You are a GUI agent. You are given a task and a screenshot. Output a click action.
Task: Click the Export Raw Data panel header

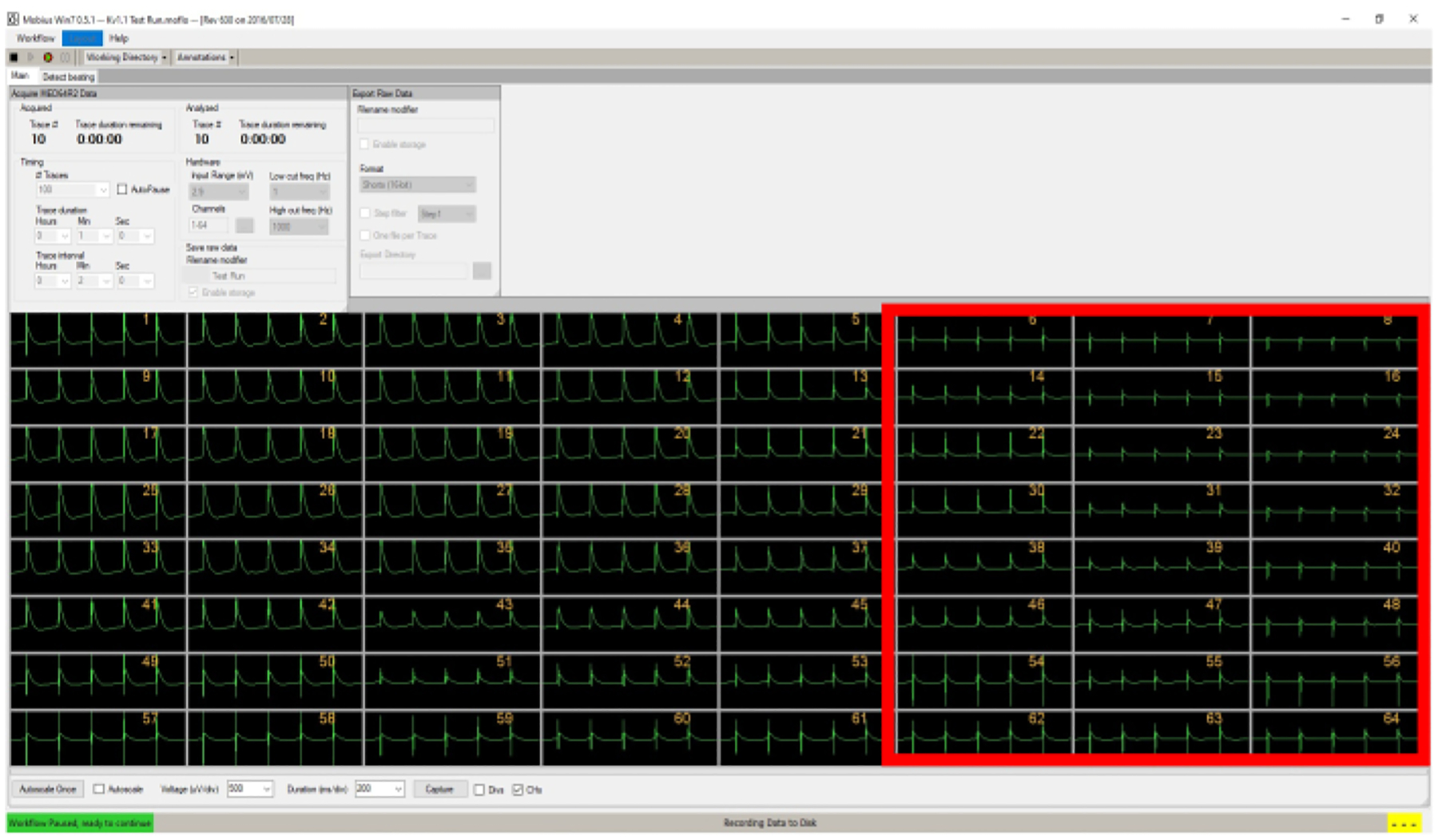click(425, 93)
